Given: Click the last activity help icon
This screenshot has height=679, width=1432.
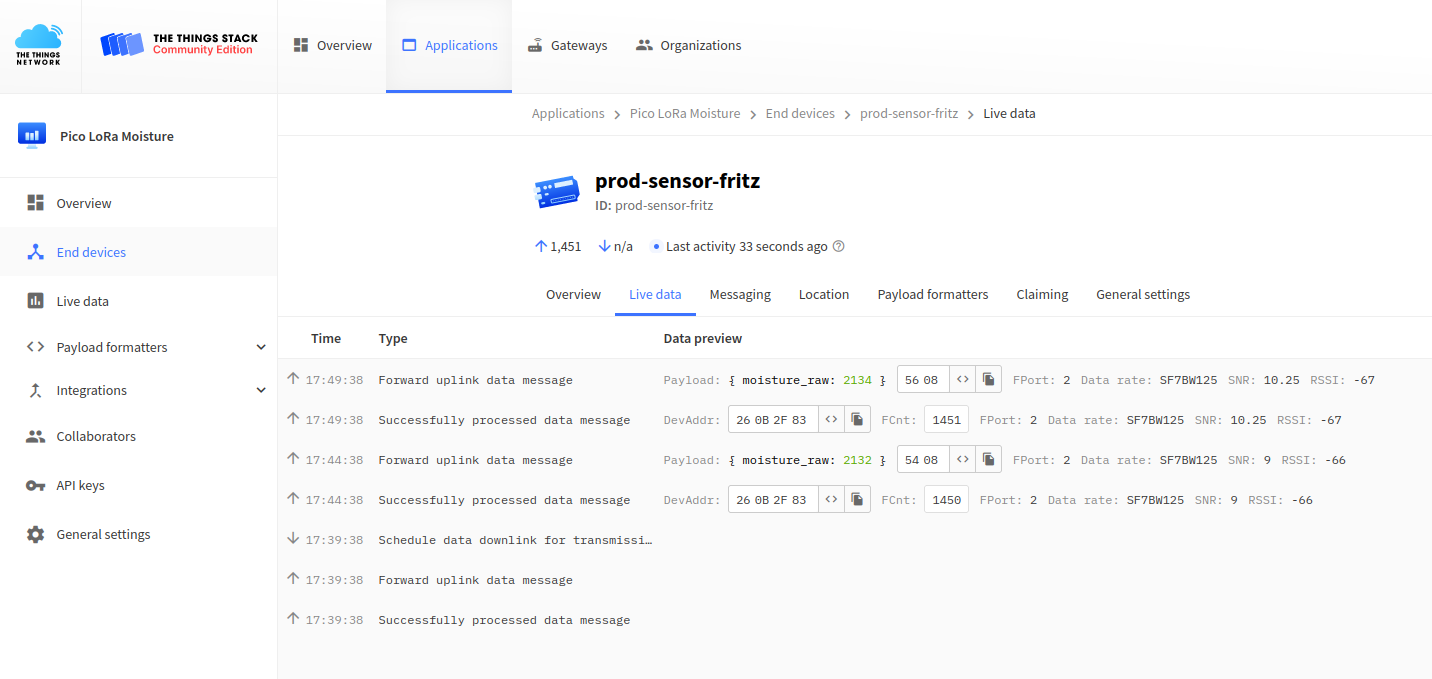Looking at the screenshot, I should pyautogui.click(x=839, y=246).
